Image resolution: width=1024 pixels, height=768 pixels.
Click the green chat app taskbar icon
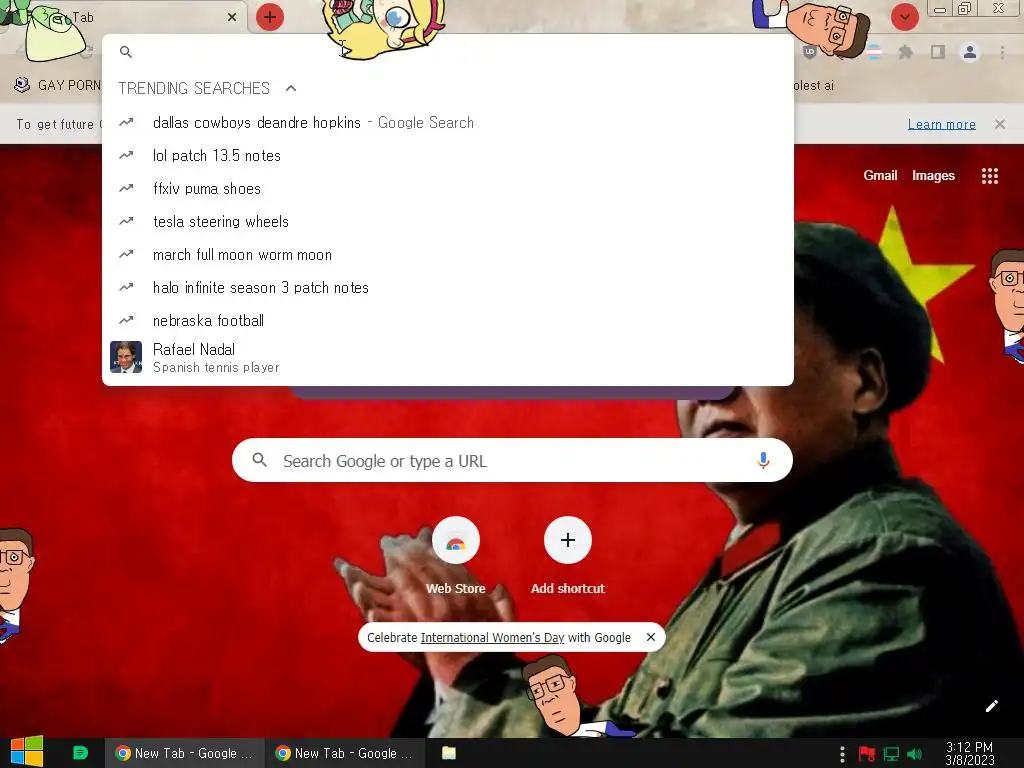[x=80, y=752]
